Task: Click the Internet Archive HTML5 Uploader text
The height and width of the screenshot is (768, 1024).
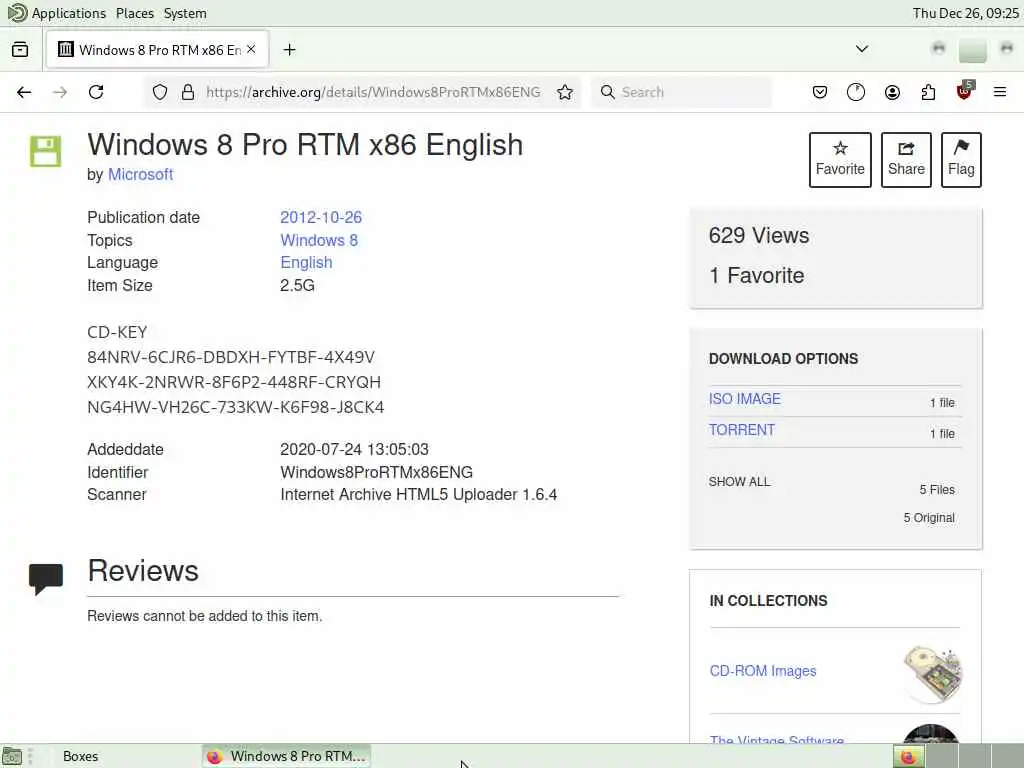Action: [x=419, y=494]
